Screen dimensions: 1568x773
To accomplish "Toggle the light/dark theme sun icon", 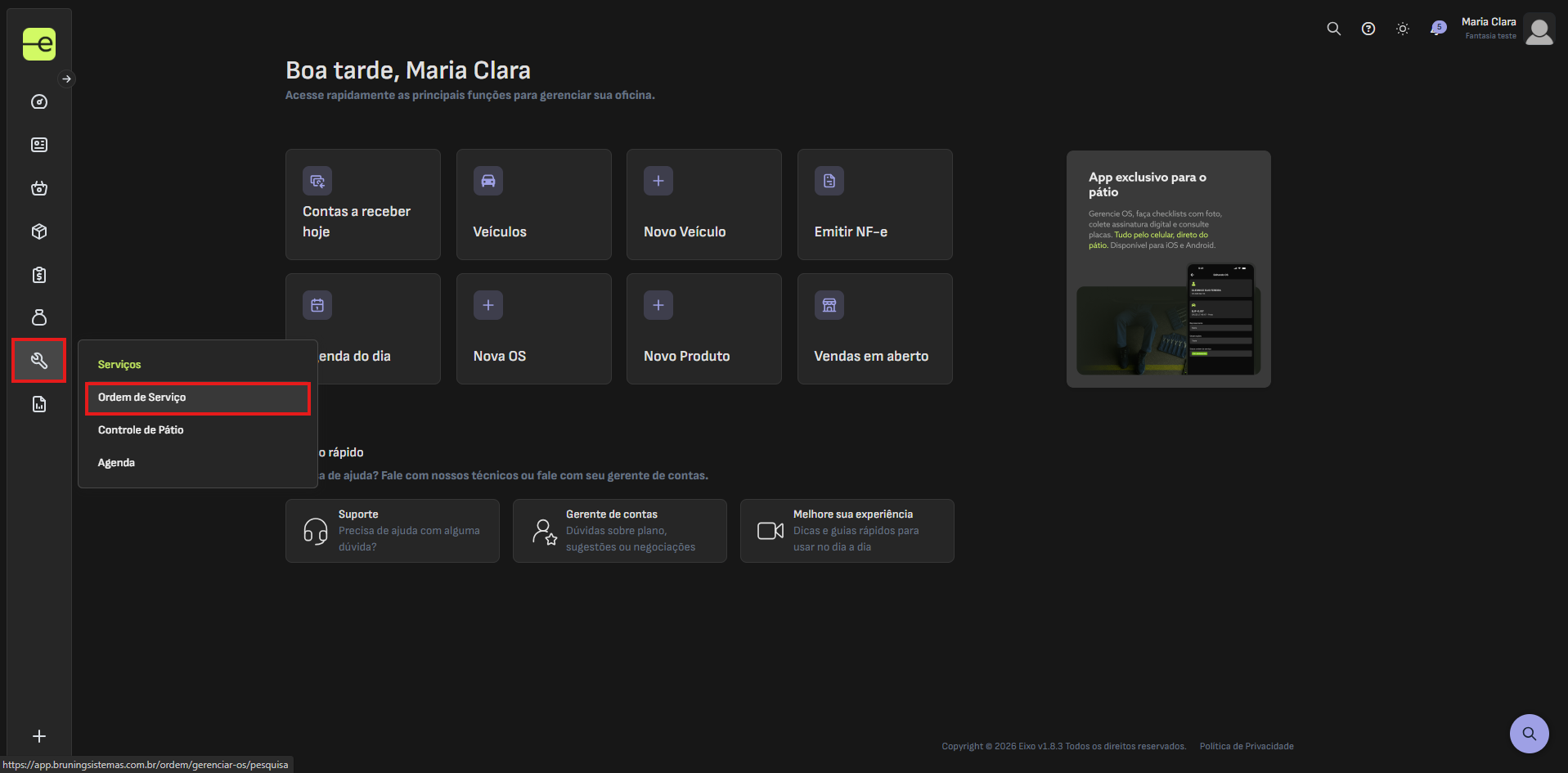I will click(1403, 29).
